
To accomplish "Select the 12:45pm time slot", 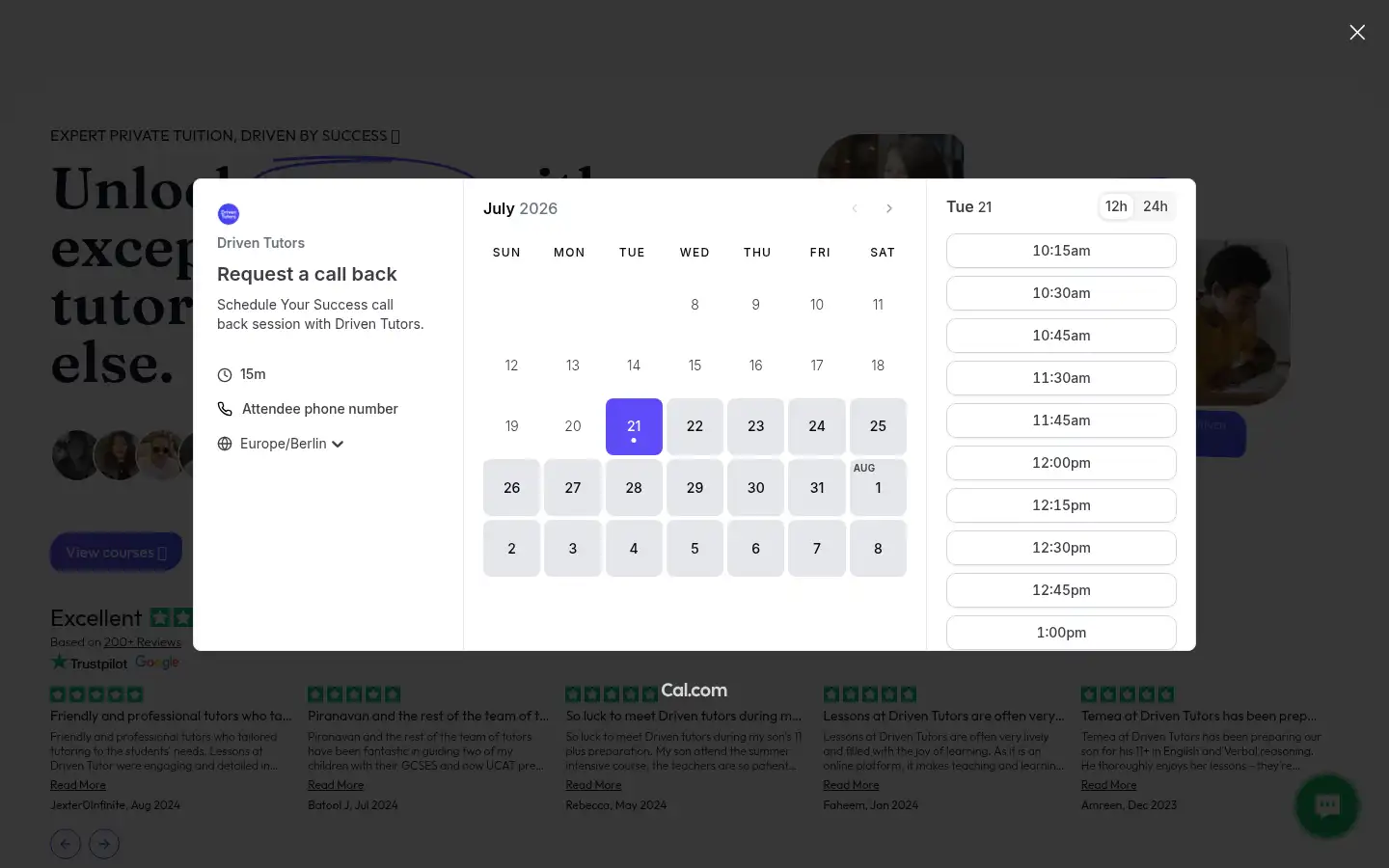I will coord(1061,590).
